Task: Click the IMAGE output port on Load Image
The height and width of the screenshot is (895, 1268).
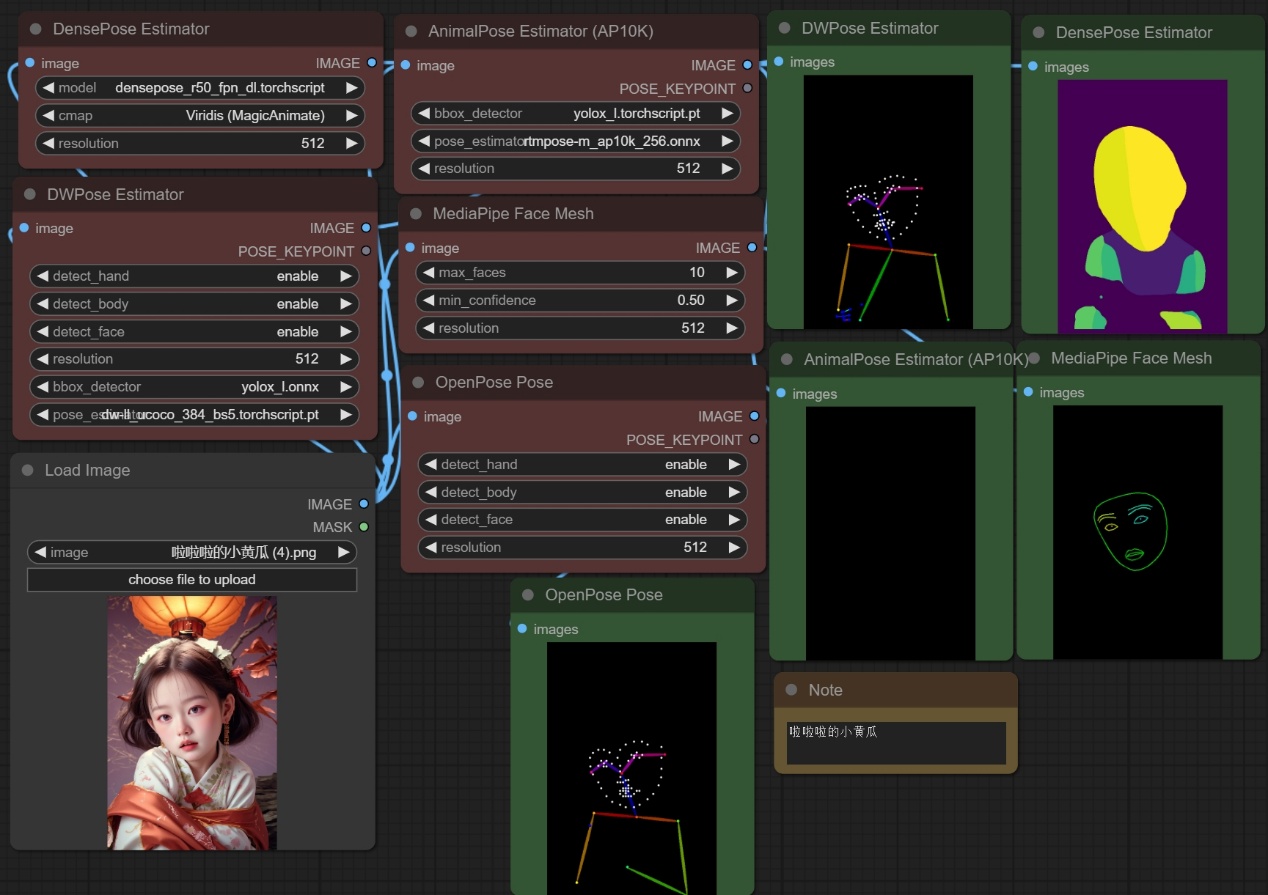Action: [364, 504]
